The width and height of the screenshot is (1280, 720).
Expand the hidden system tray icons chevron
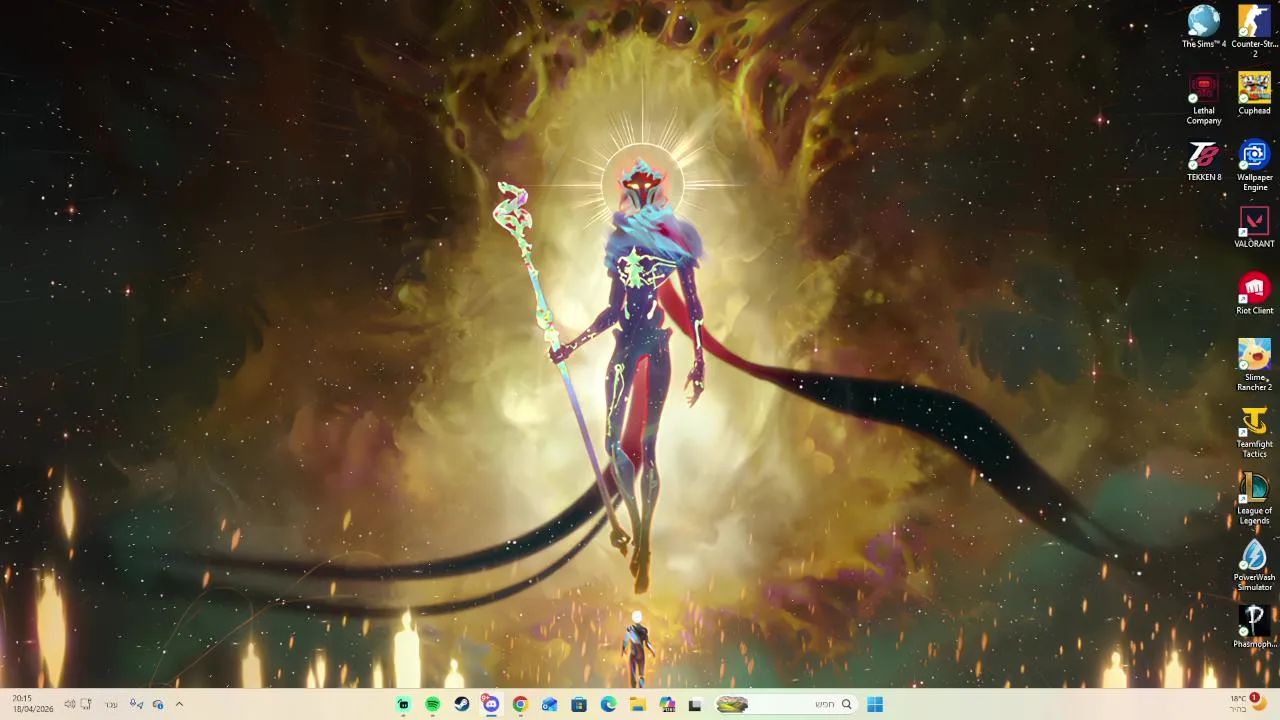click(179, 704)
